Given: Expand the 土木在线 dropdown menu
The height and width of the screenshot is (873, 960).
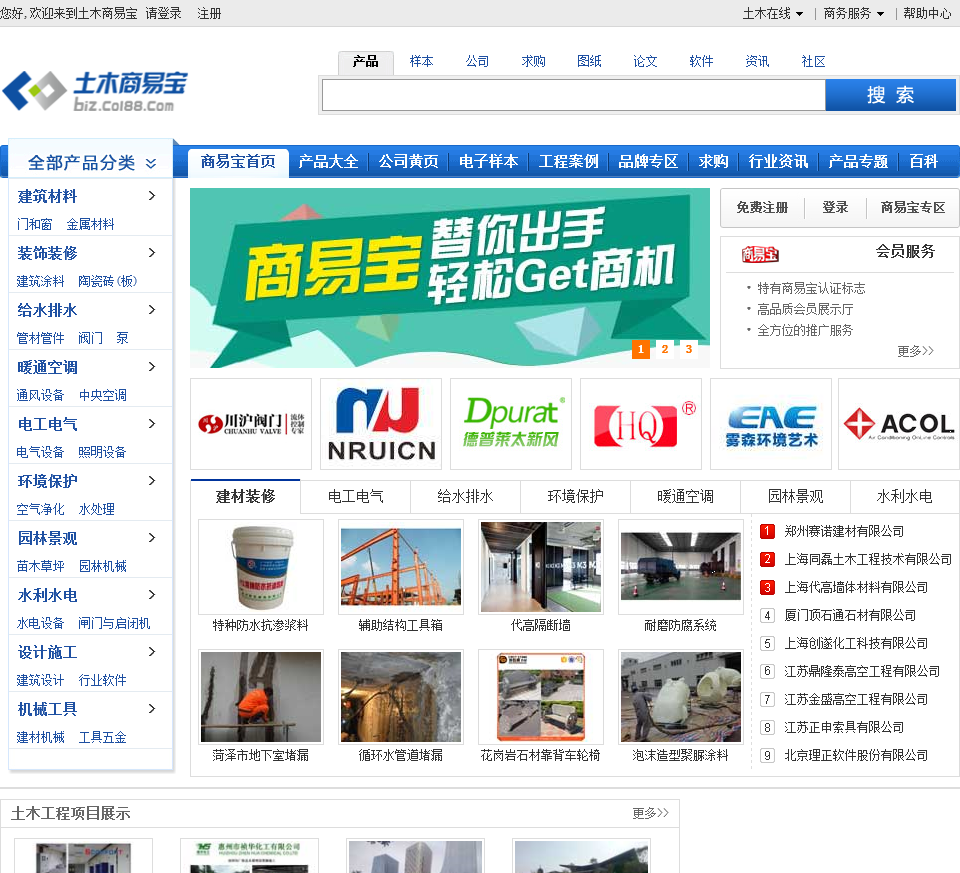Looking at the screenshot, I should click(773, 13).
